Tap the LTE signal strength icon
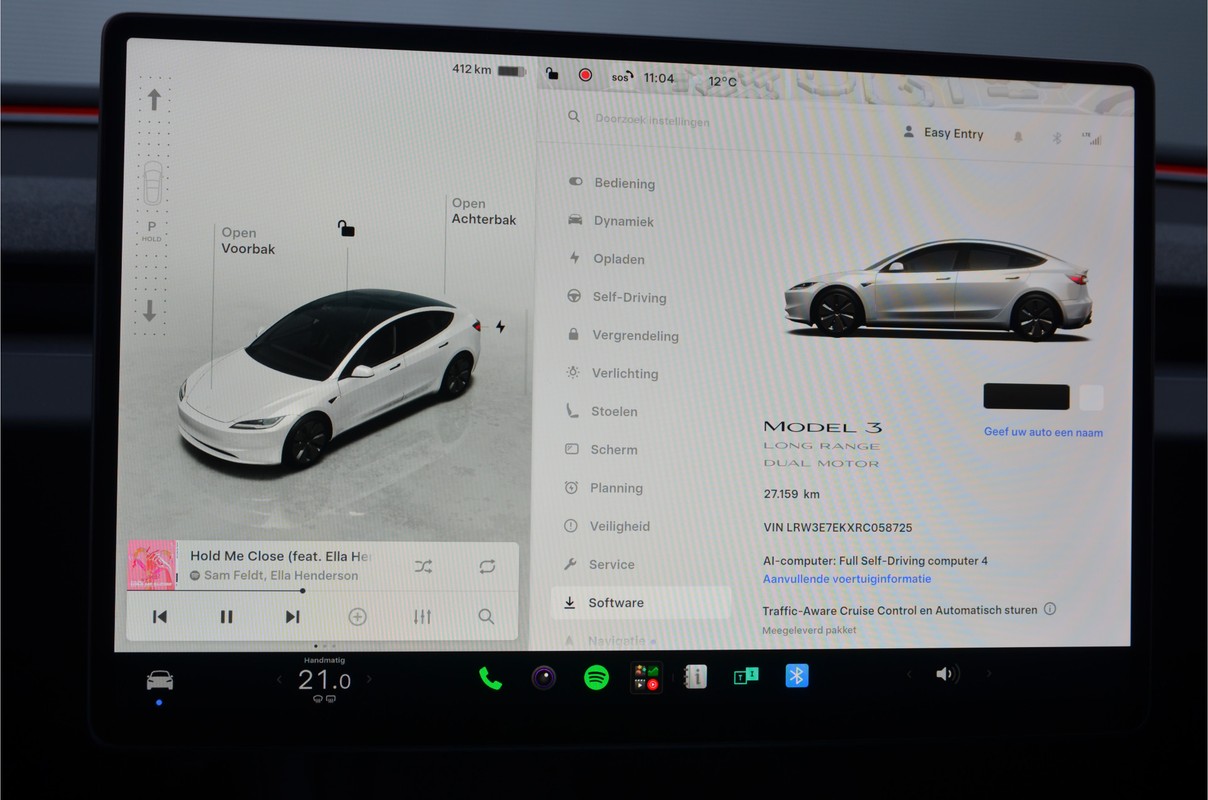This screenshot has height=800, width=1208. 1091,139
